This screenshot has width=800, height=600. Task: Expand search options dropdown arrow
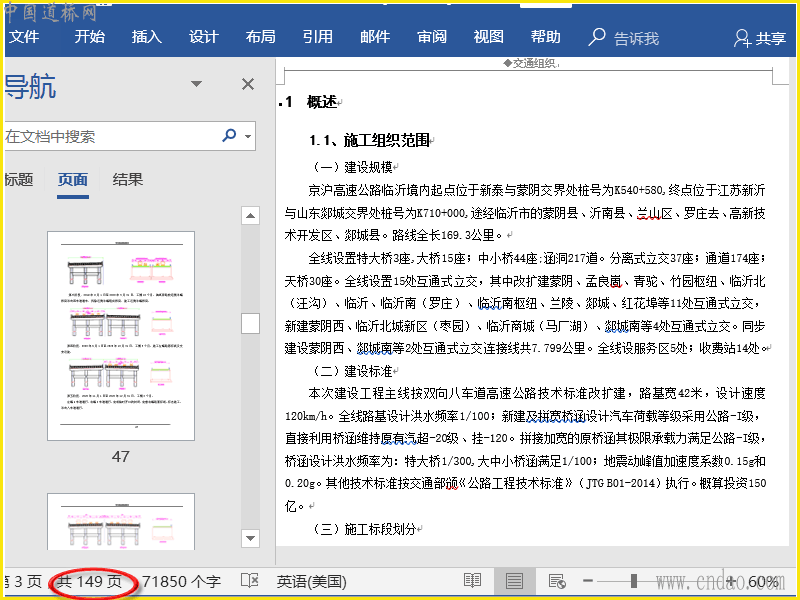click(x=248, y=136)
